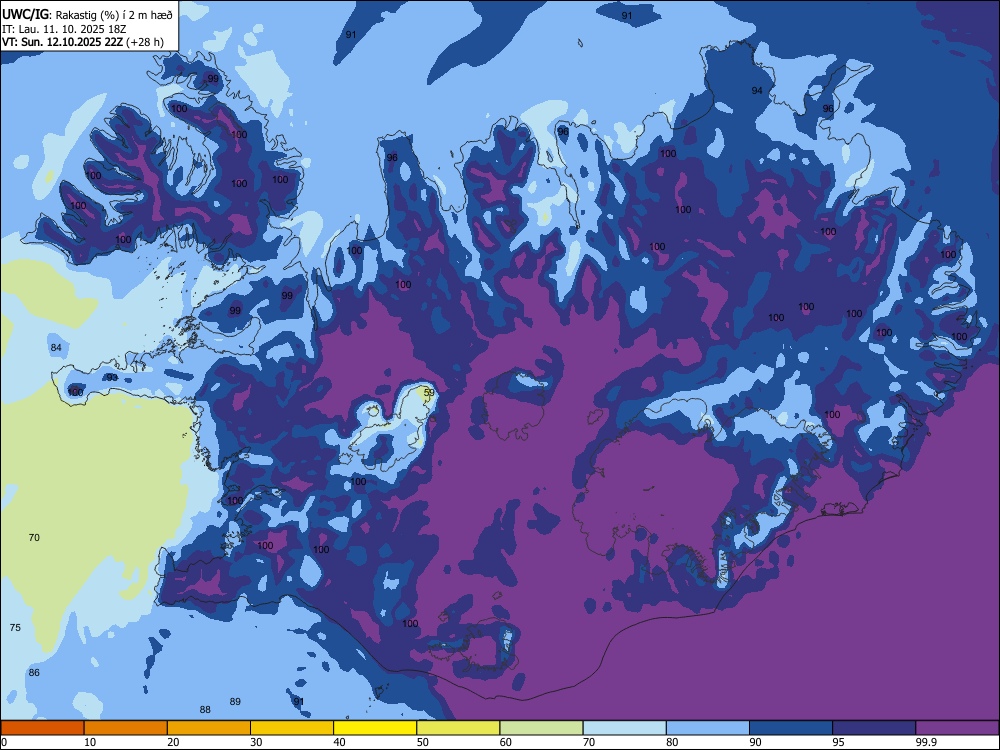Select the light blue 80–90 legend swatch
The width and height of the screenshot is (1000, 750).
click(708, 728)
